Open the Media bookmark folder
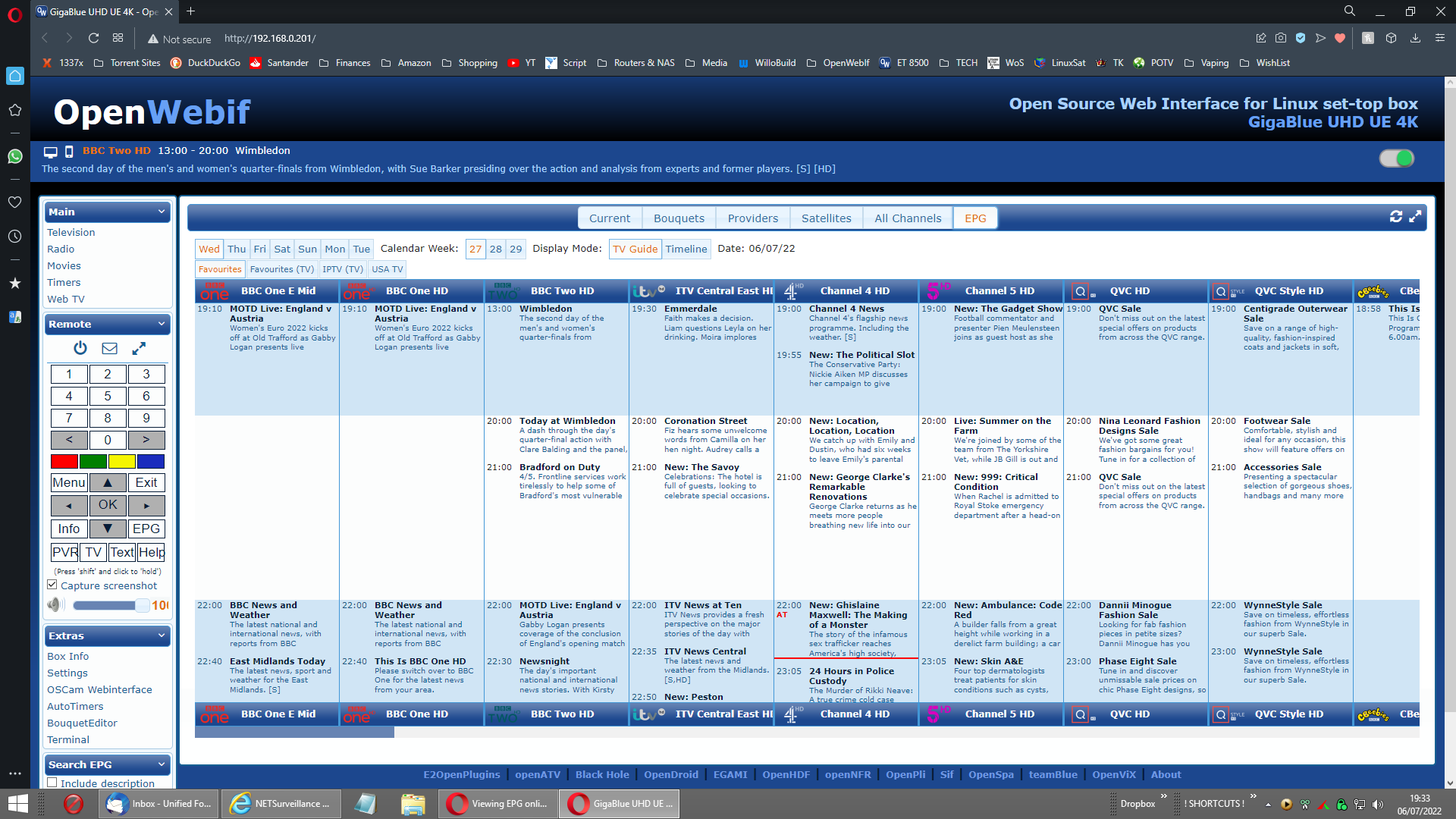This screenshot has height=819, width=1456. tap(706, 63)
